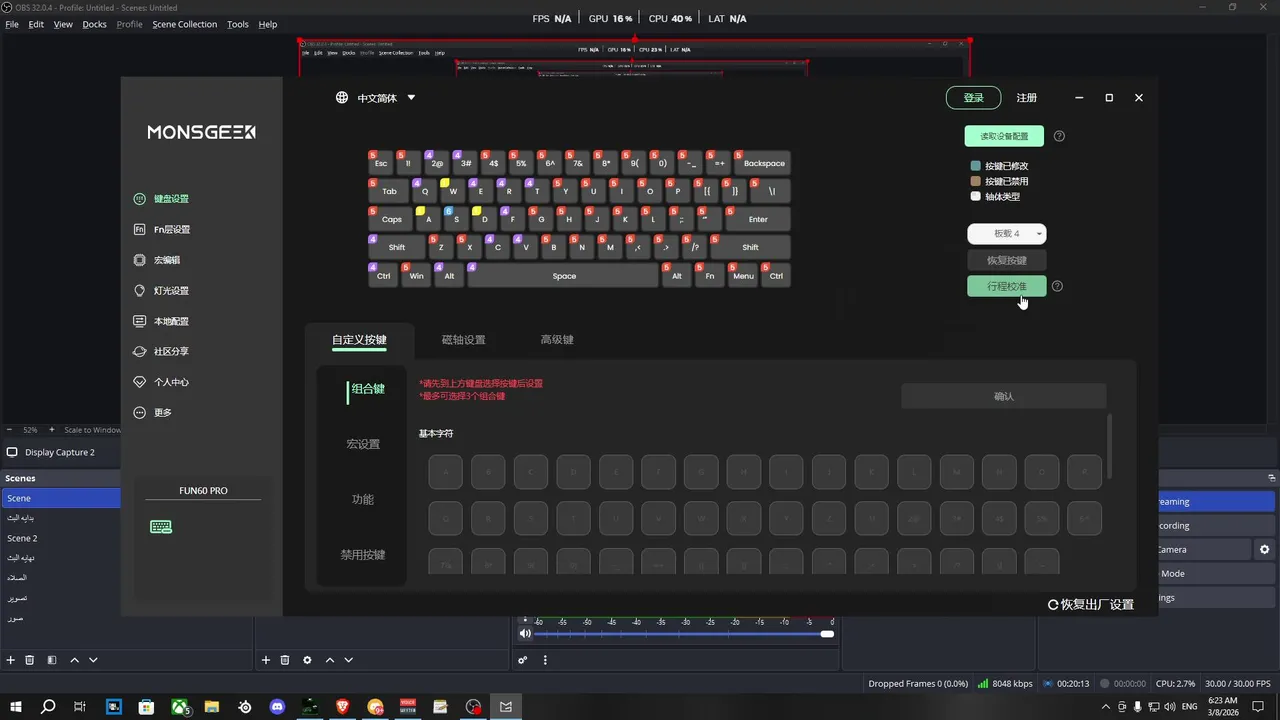
Task: Select 功能 side tab
Action: coord(363,499)
